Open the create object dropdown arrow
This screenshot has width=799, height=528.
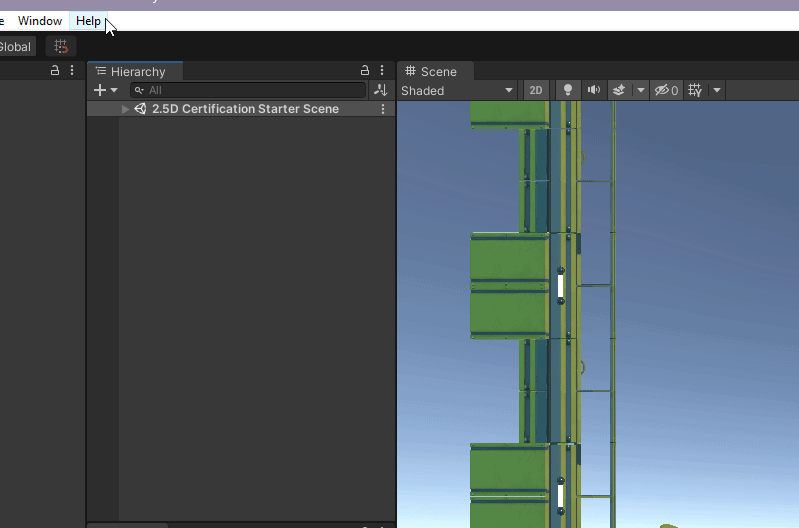[114, 90]
